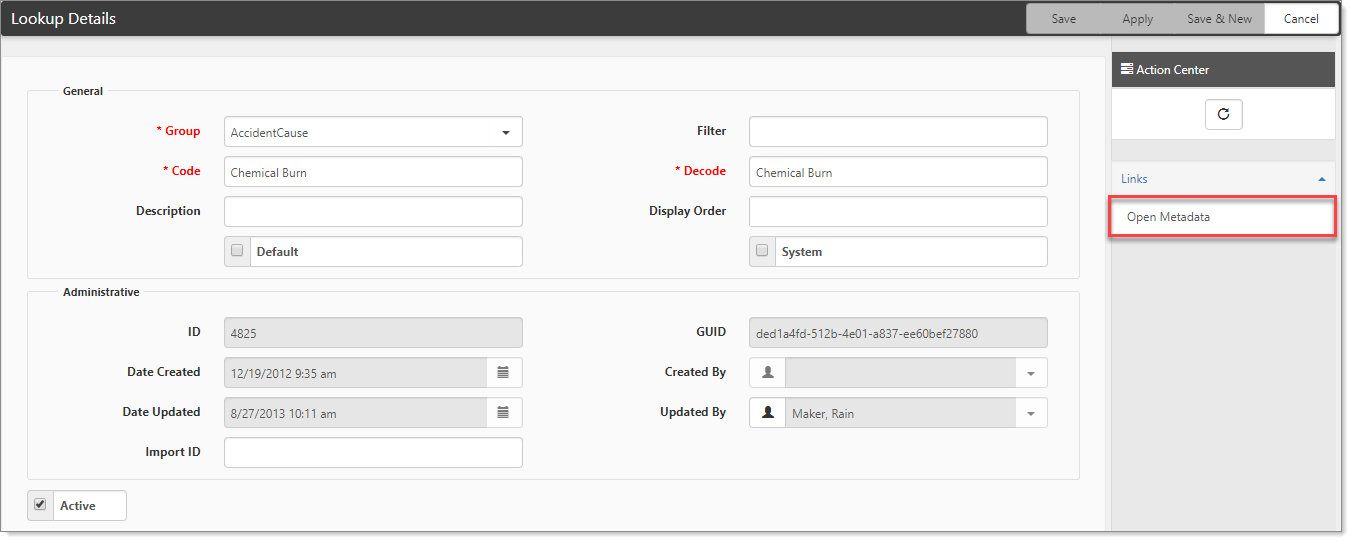Image resolution: width=1352 pixels, height=542 pixels.
Task: Click the Action Center heading text
Action: point(1172,70)
